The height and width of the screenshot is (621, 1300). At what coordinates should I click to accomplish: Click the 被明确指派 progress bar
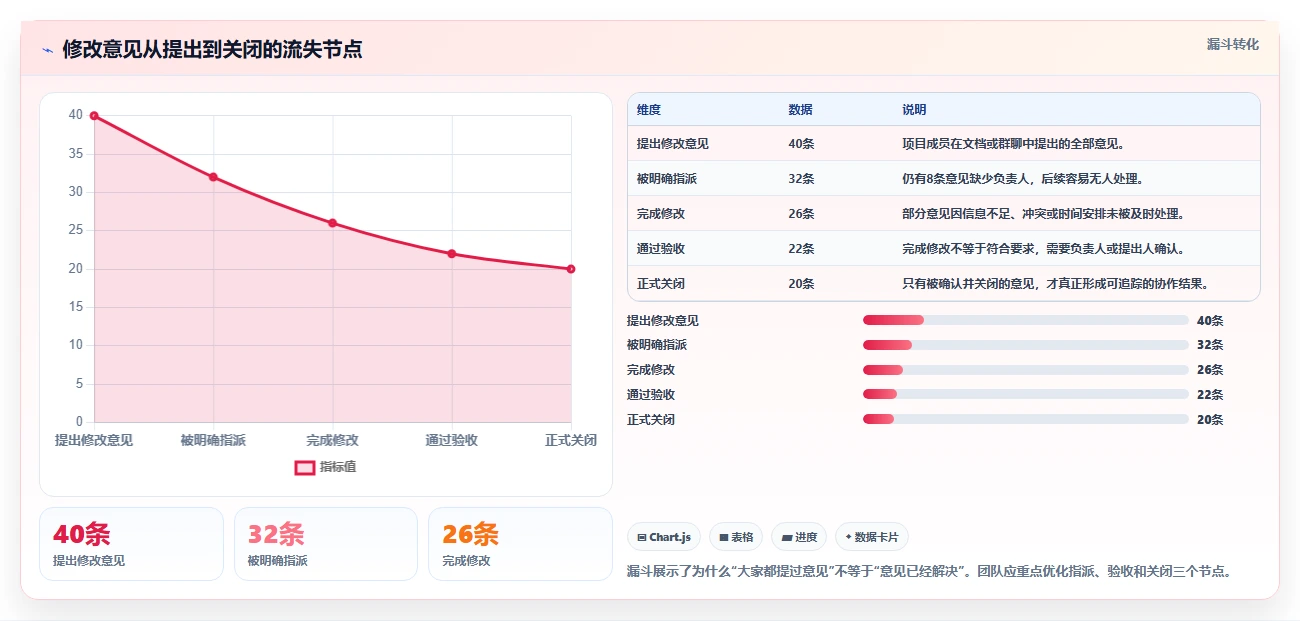pyautogui.click(x=1025, y=345)
